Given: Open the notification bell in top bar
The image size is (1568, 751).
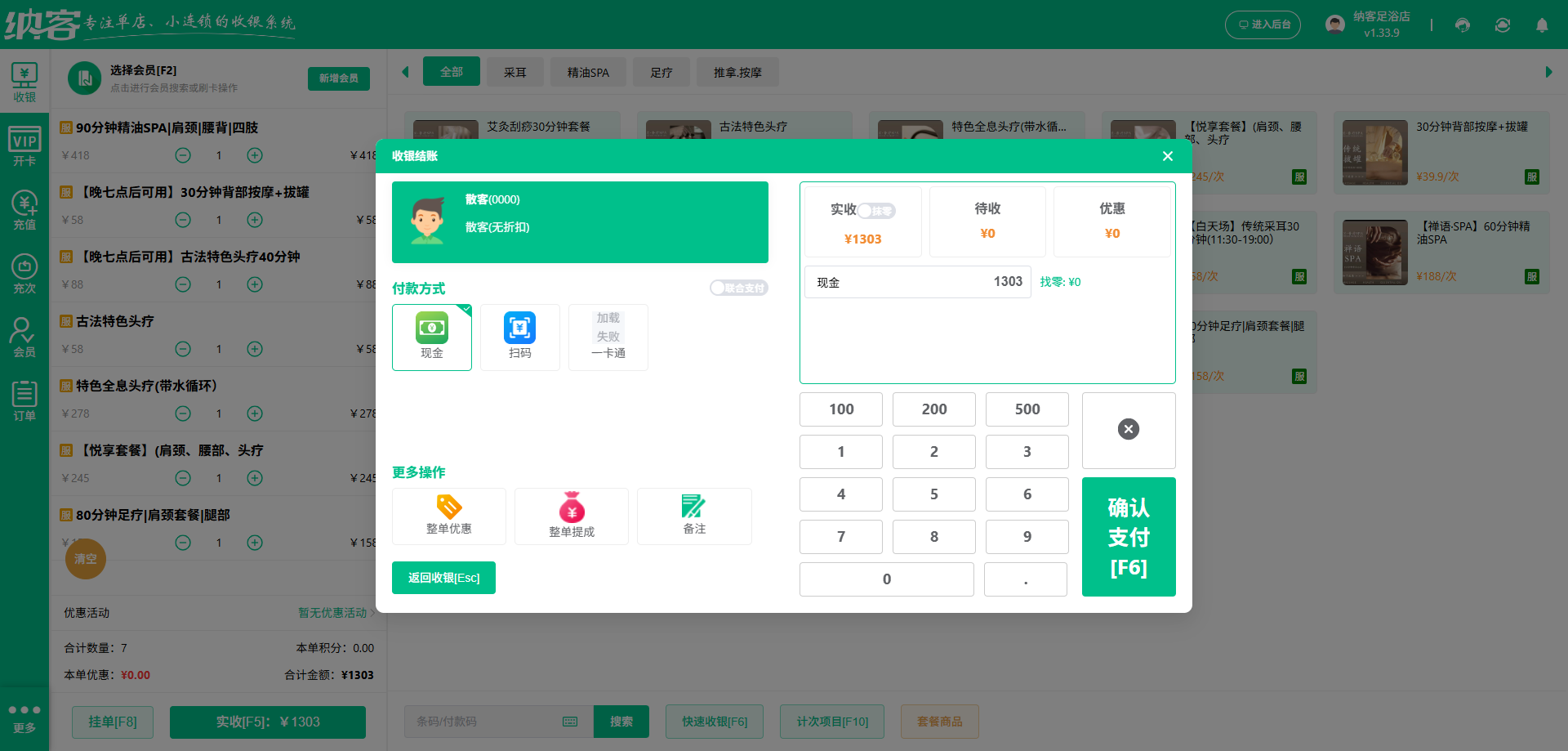Looking at the screenshot, I should [x=1542, y=25].
